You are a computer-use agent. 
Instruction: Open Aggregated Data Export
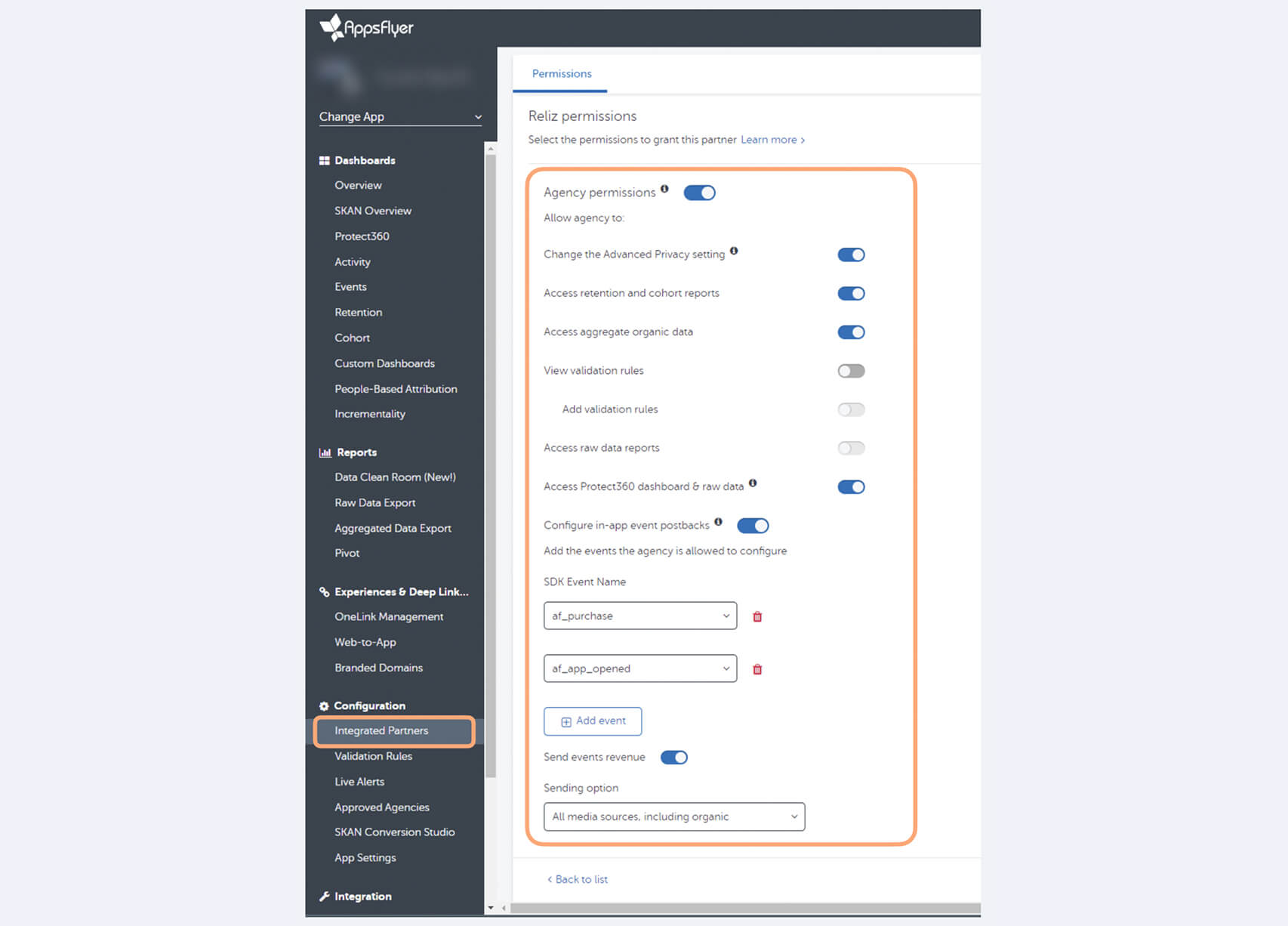(x=393, y=529)
